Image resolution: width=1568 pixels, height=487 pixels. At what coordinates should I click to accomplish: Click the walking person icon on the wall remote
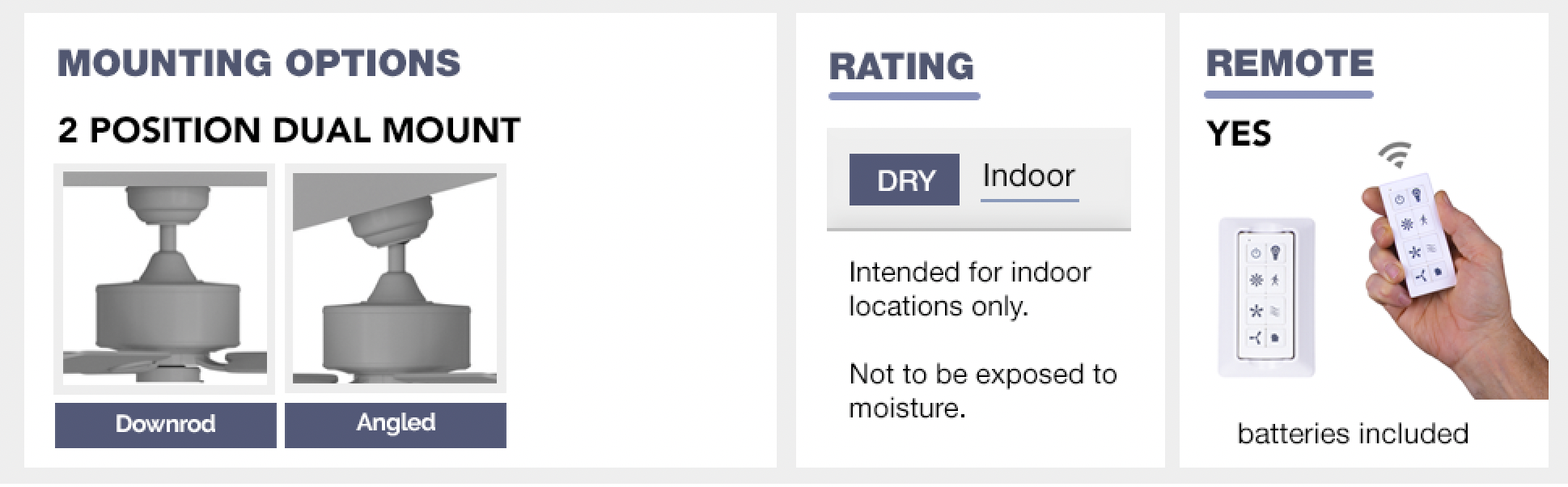pos(1274,280)
